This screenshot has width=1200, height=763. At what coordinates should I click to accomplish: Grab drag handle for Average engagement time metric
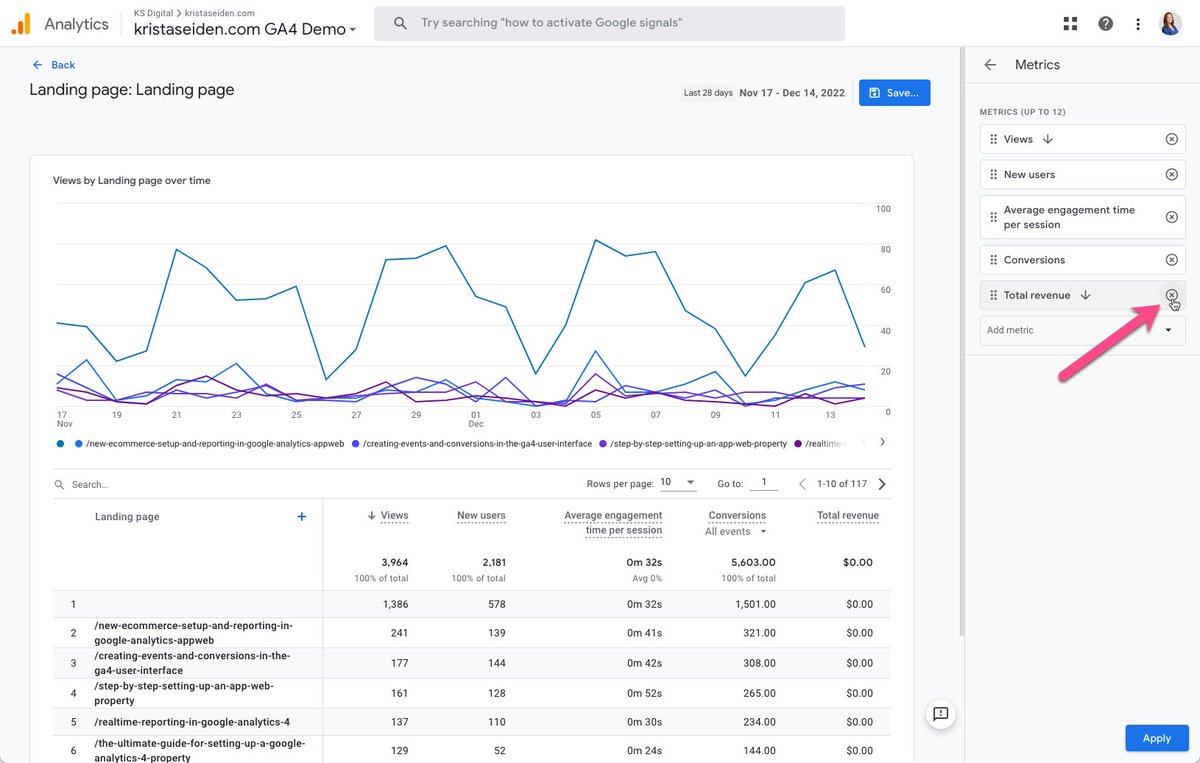993,217
